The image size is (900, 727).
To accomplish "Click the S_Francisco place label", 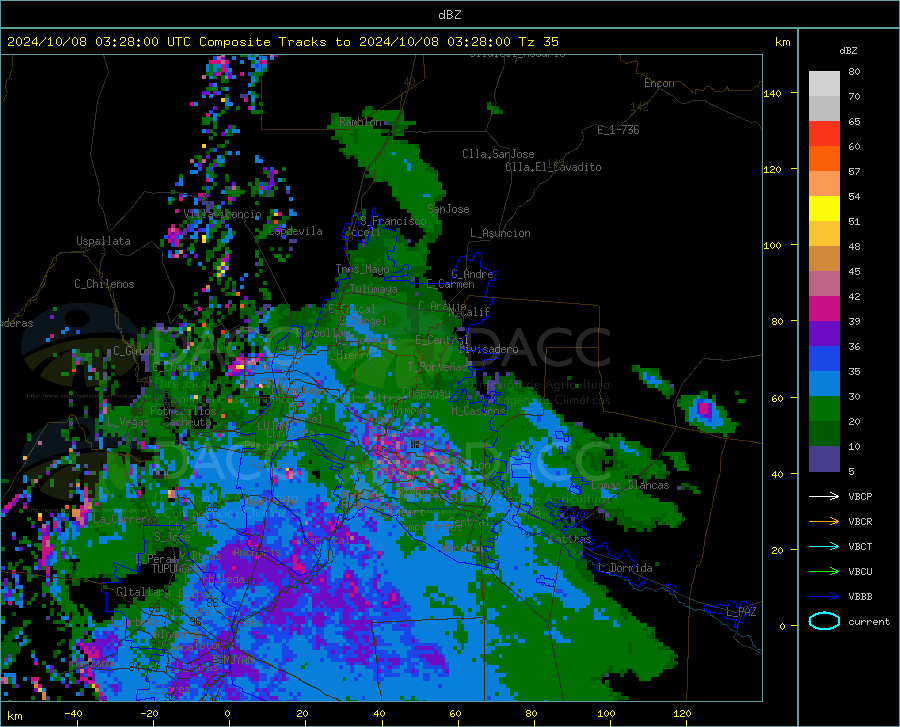I will (x=393, y=221).
